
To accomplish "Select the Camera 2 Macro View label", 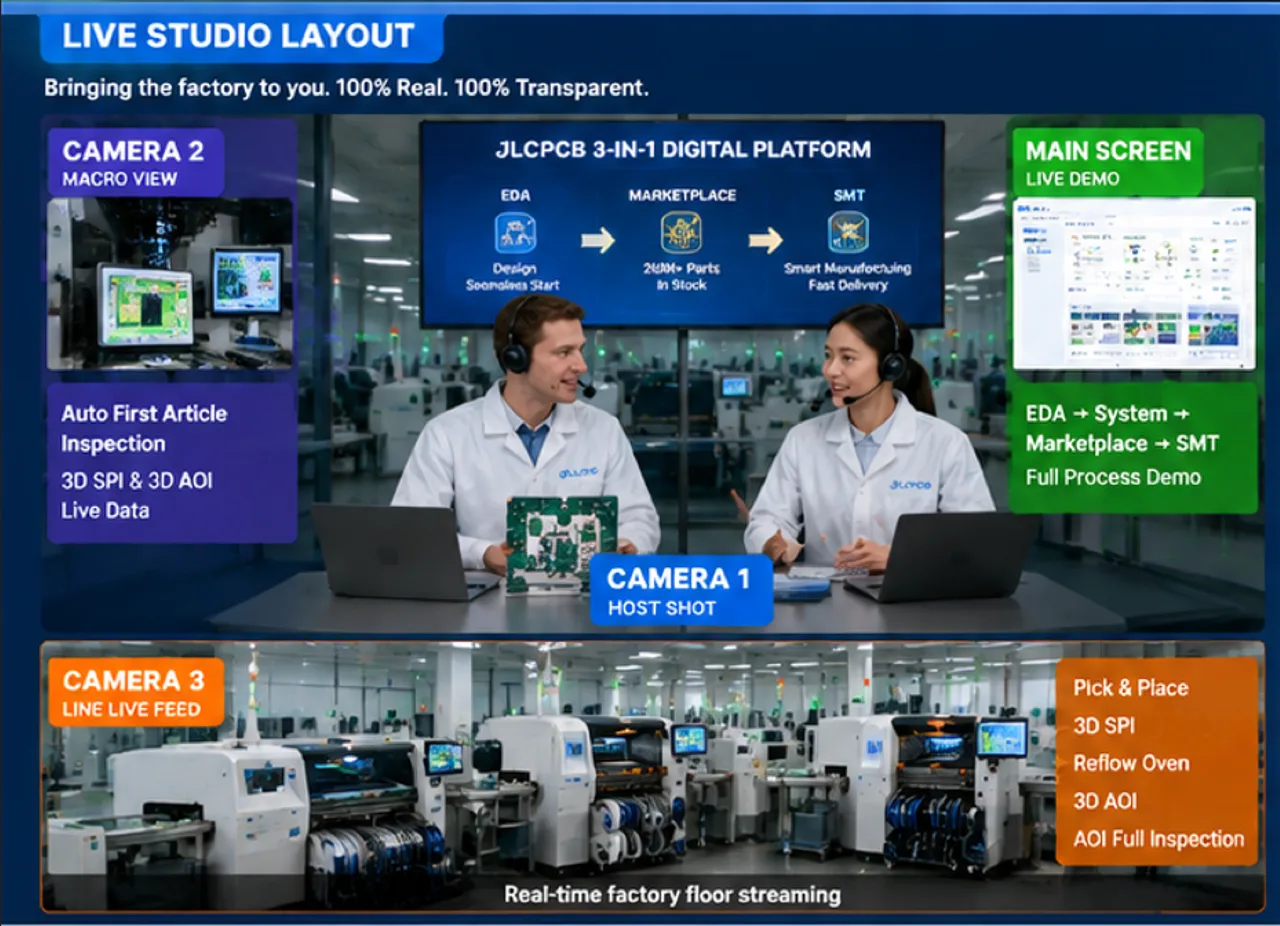I will pyautogui.click(x=136, y=162).
